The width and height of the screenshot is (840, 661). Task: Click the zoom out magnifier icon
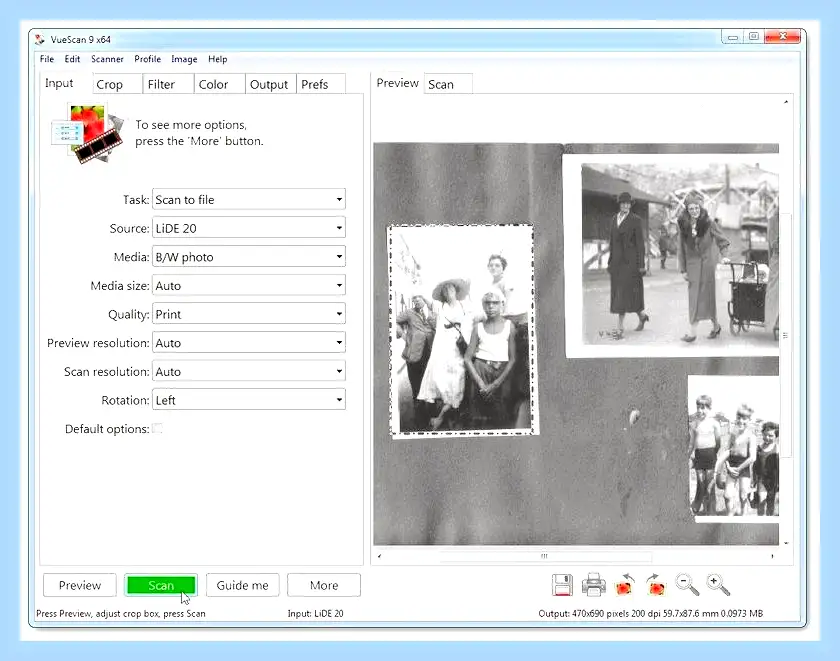[687, 584]
